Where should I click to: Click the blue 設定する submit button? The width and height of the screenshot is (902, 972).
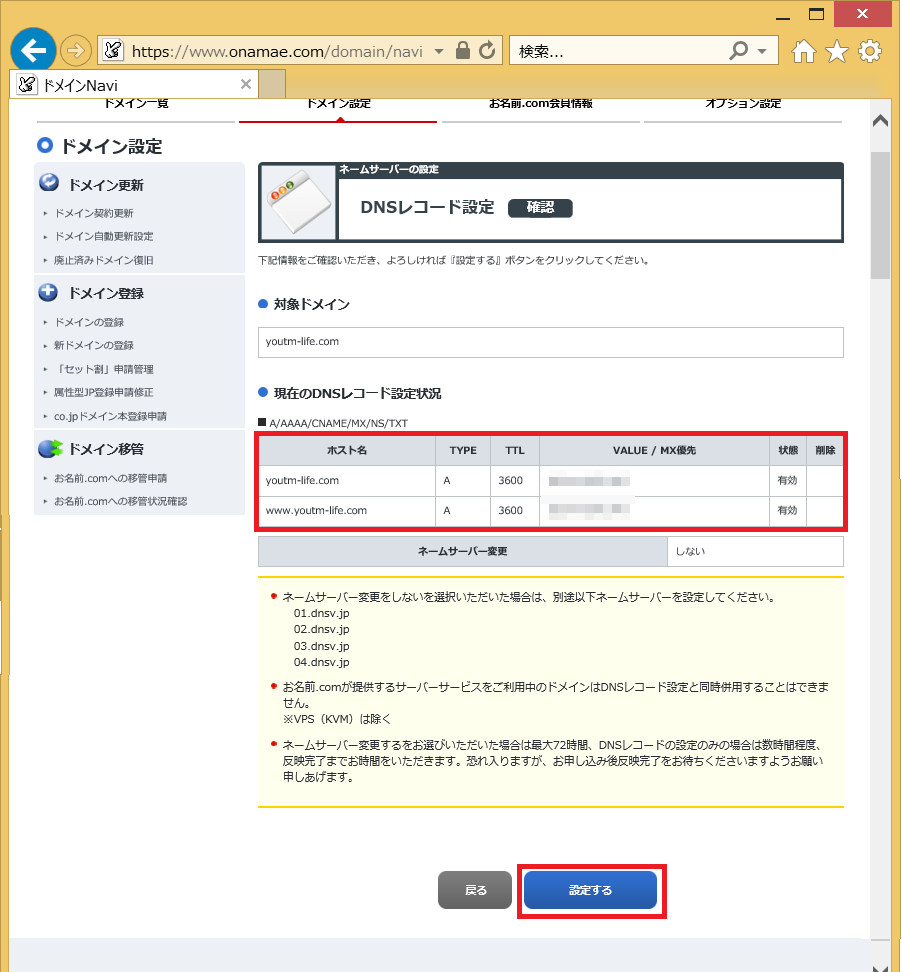590,890
